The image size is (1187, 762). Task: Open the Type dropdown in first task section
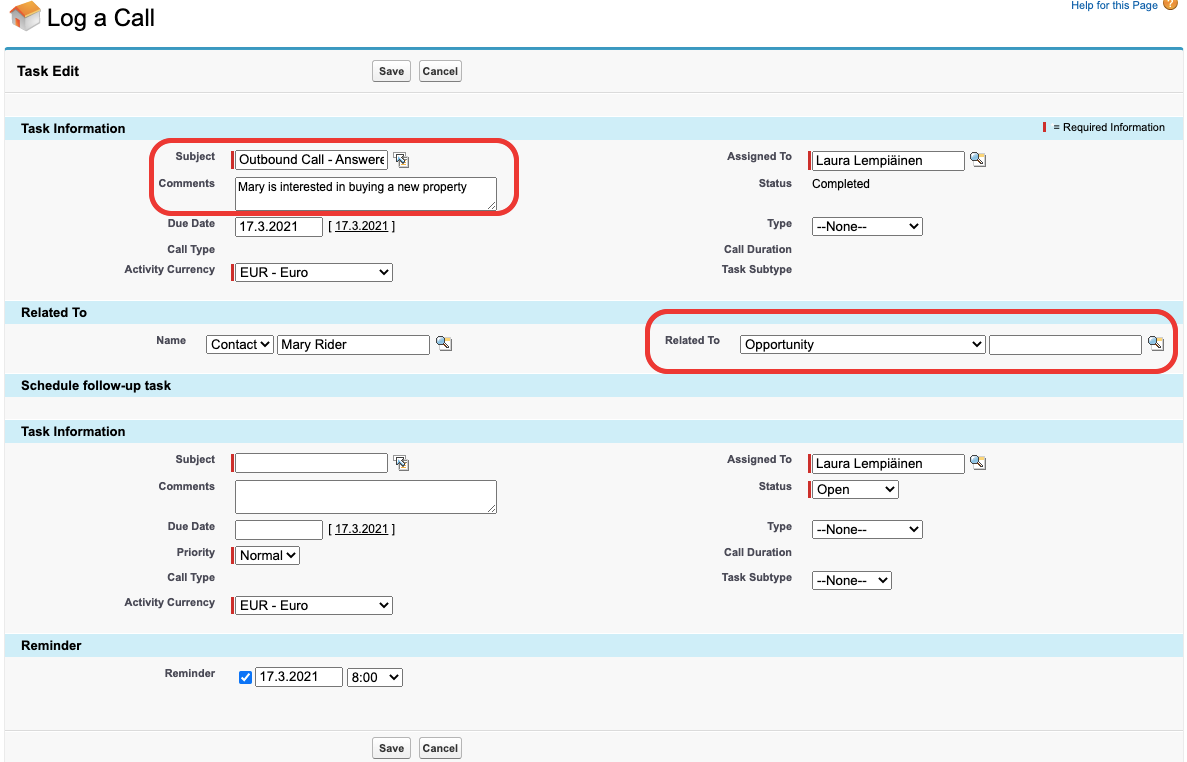[867, 226]
